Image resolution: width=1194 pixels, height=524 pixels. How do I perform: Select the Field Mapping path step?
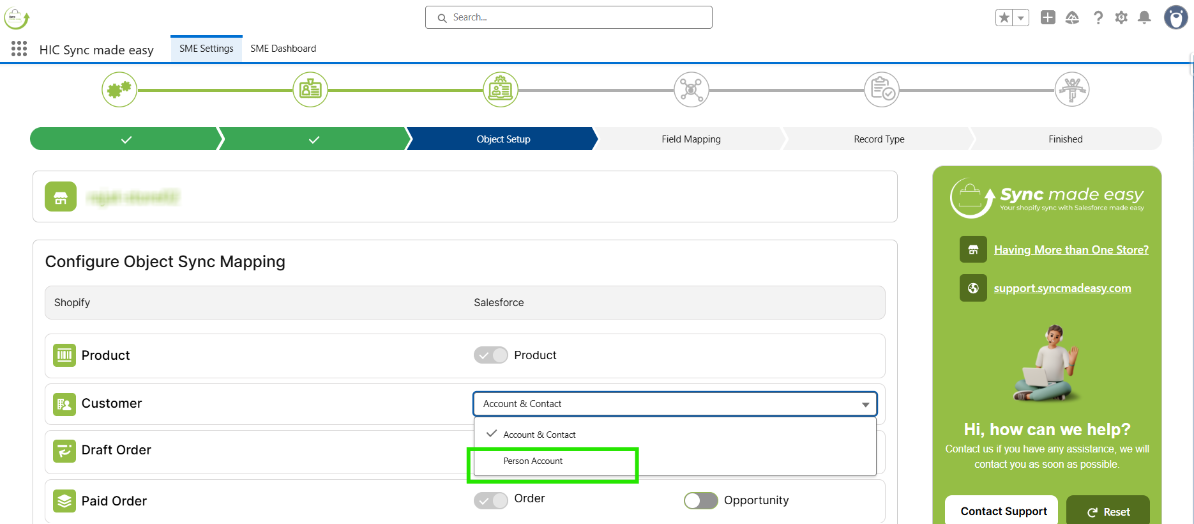691,139
